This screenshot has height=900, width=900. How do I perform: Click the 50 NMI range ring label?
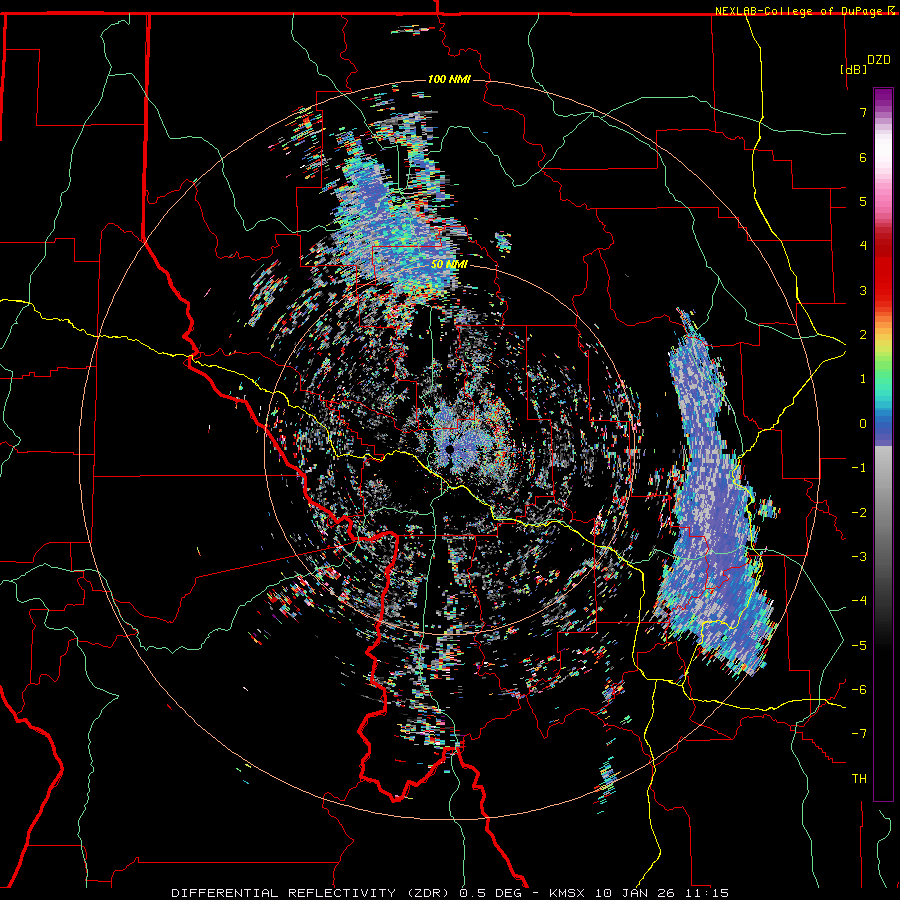click(x=449, y=264)
